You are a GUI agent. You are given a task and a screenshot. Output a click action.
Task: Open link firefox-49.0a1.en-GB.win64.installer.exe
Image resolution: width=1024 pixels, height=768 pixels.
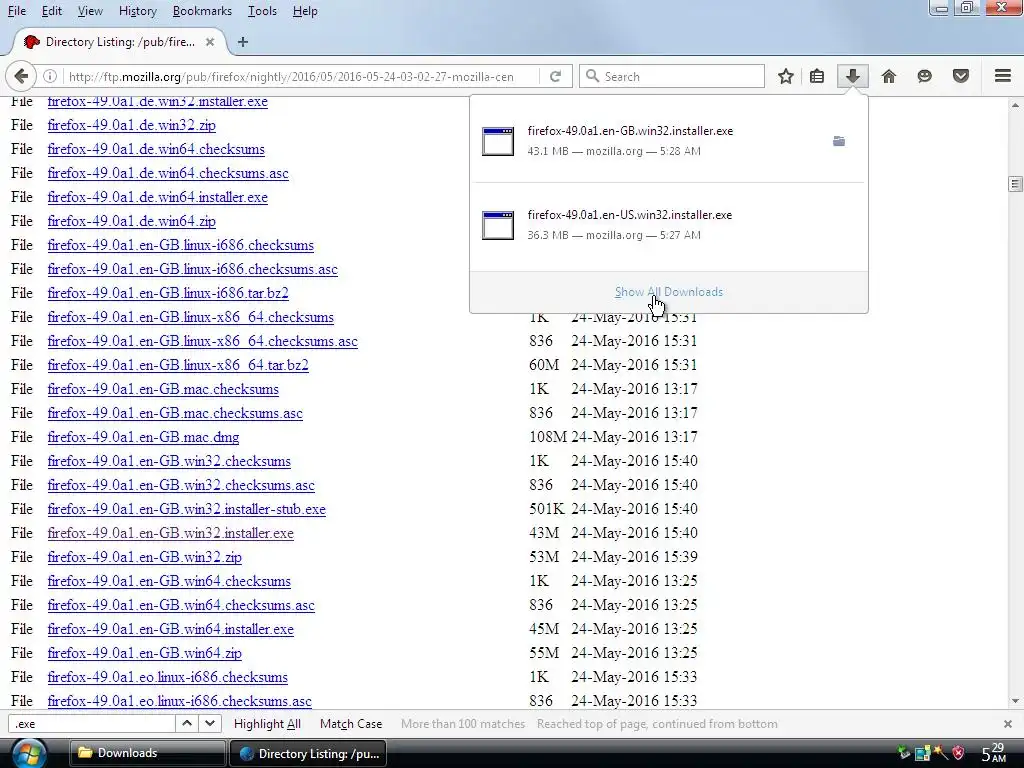170,629
